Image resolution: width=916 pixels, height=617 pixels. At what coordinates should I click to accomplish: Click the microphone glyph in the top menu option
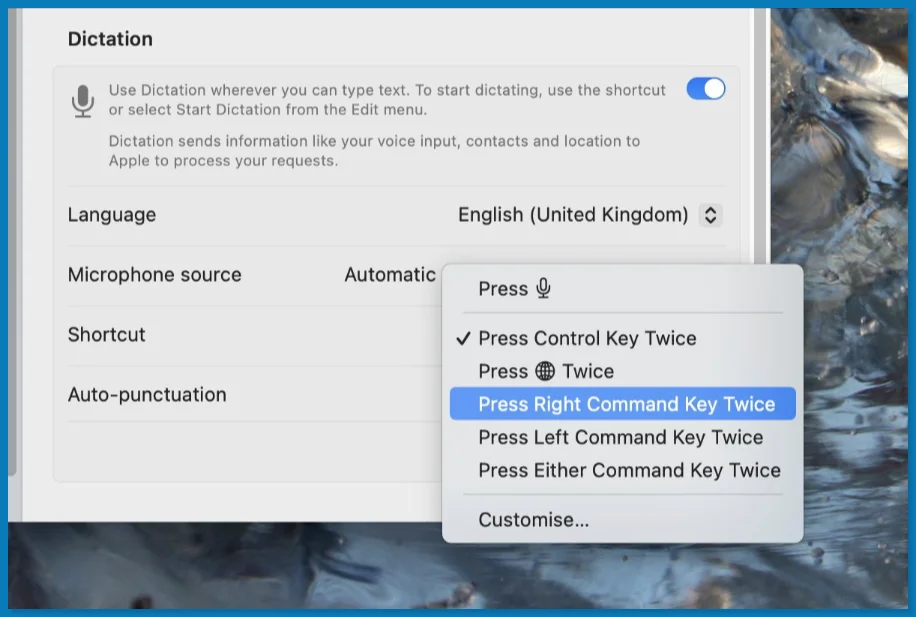(x=543, y=289)
